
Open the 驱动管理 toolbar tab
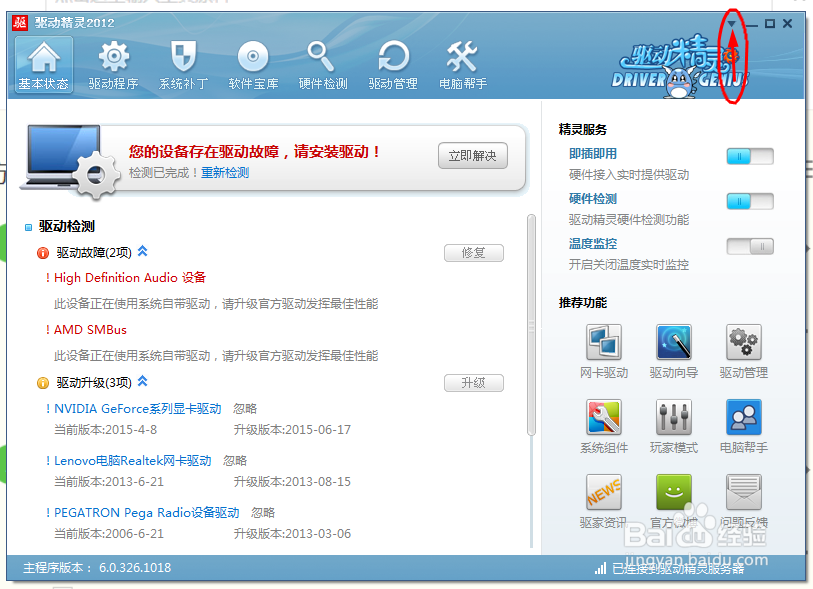393,65
